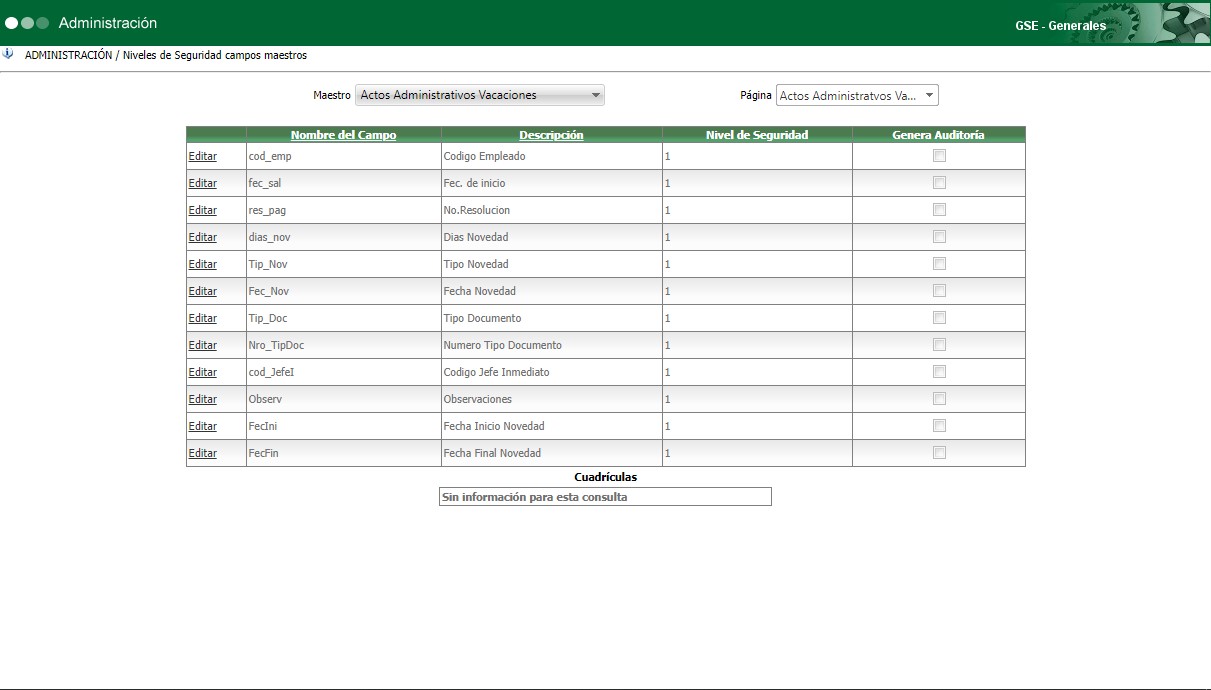
Task: Toggle Genera Auditoría checkbox for Tip_Doc
Action: tap(939, 317)
